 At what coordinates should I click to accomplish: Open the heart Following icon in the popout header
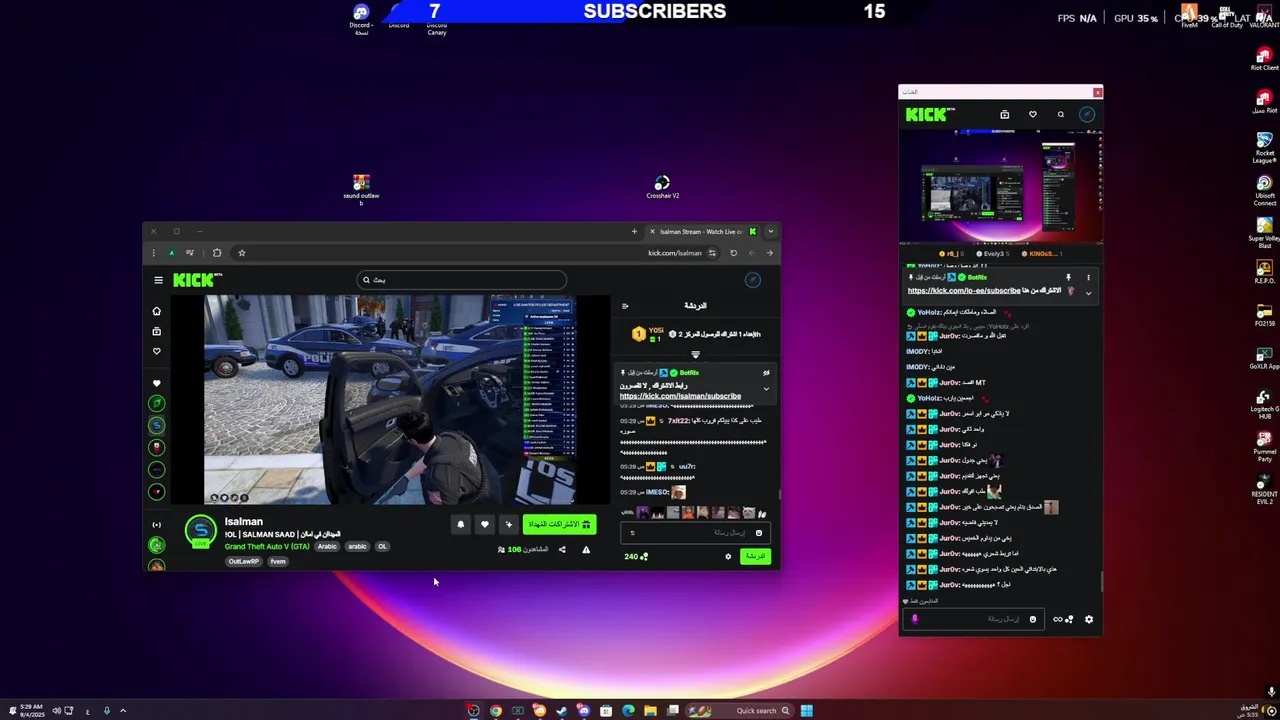pos(1033,115)
